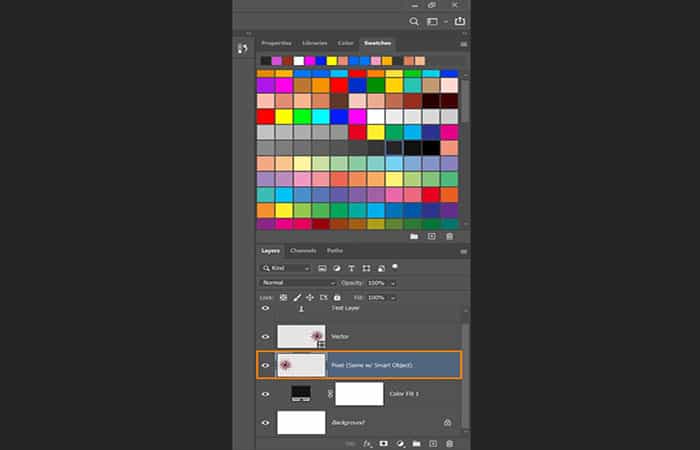This screenshot has width=700, height=450.
Task: Hide the Vector layer
Action: pyautogui.click(x=265, y=337)
